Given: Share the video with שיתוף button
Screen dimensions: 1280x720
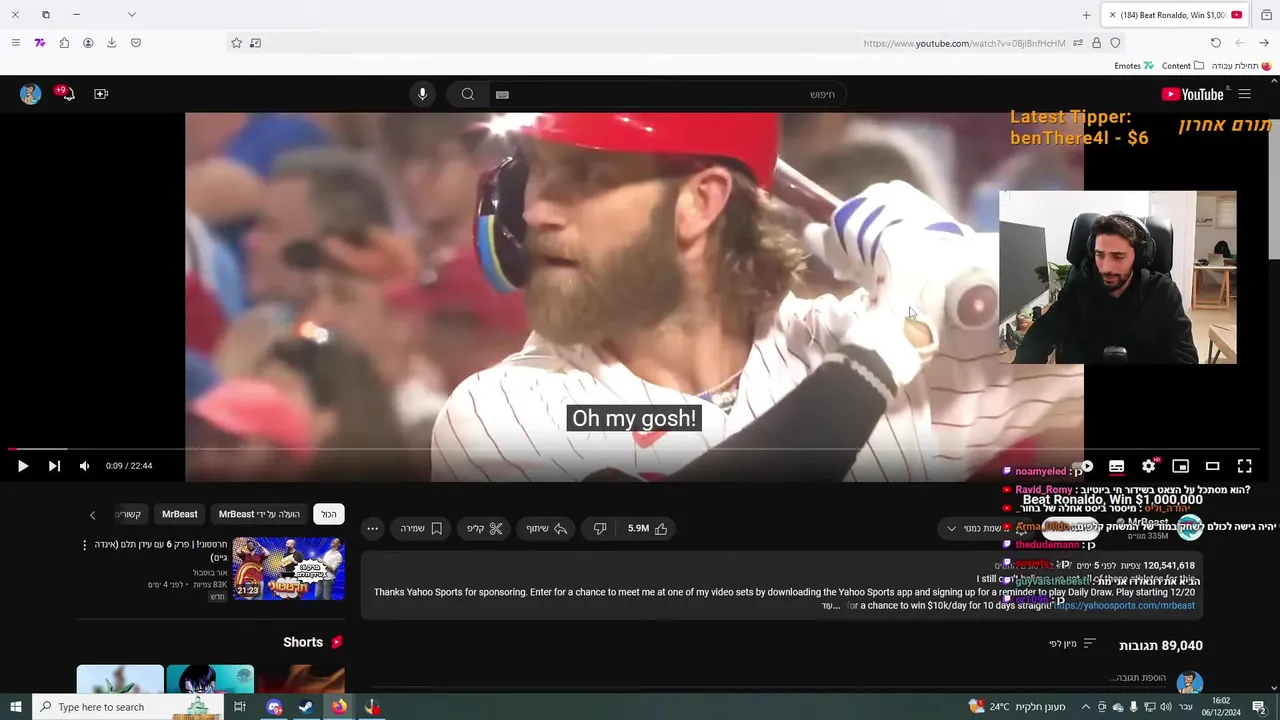Looking at the screenshot, I should 547,528.
